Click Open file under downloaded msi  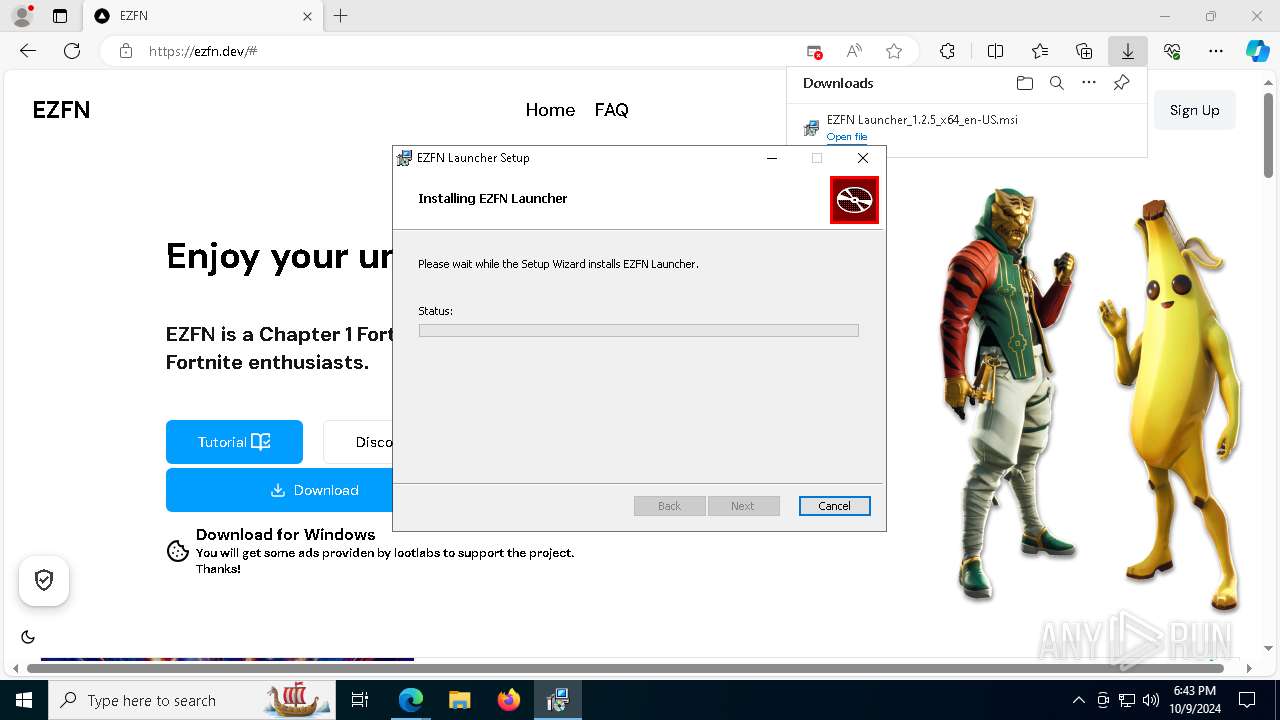pyautogui.click(x=847, y=137)
